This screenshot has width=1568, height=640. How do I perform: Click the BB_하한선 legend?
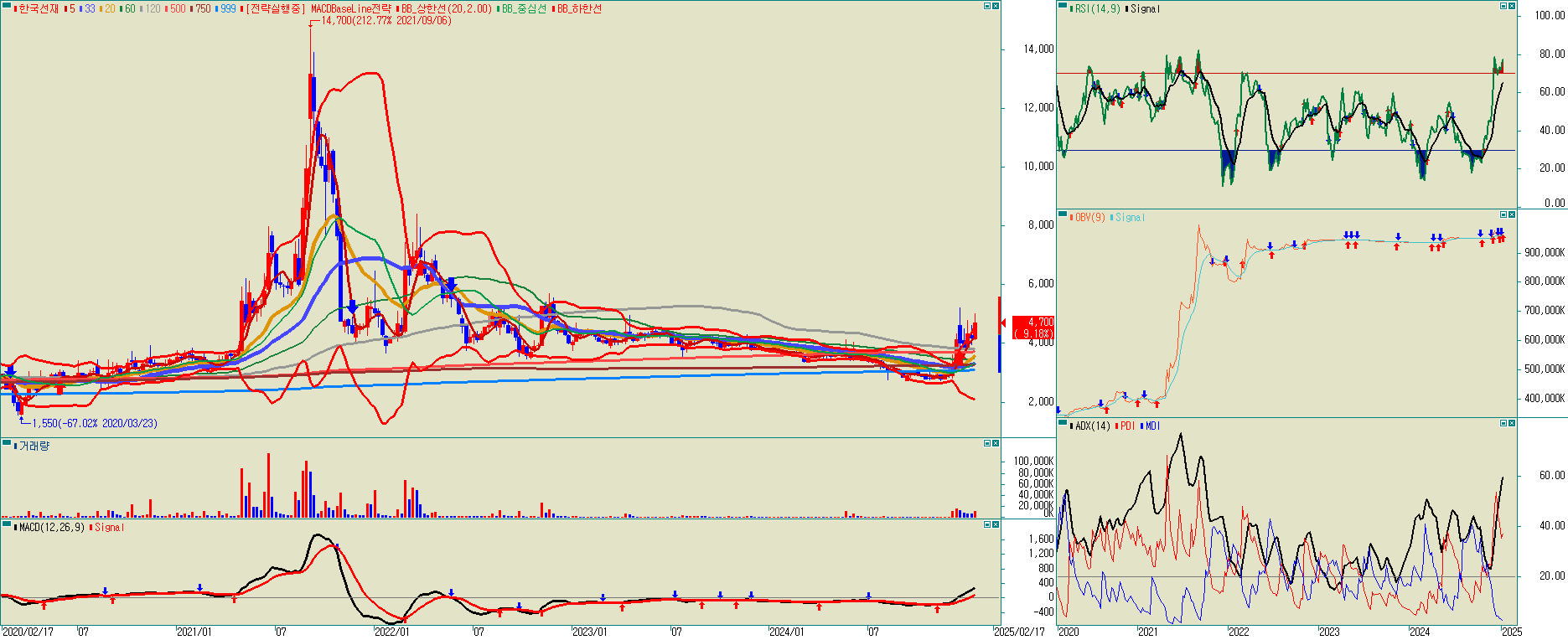click(x=578, y=8)
